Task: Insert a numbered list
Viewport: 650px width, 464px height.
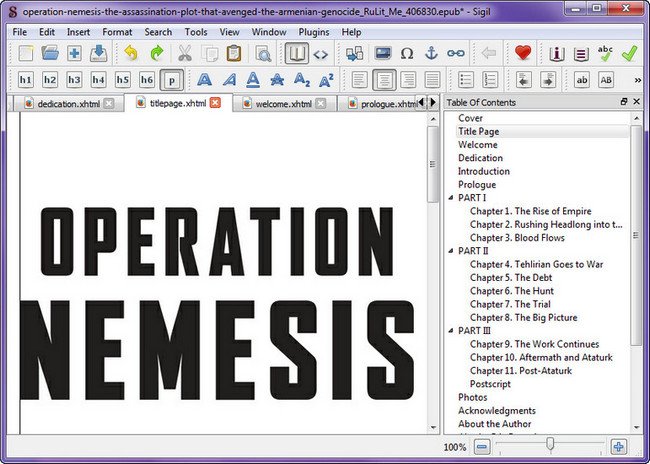Action: tap(490, 80)
